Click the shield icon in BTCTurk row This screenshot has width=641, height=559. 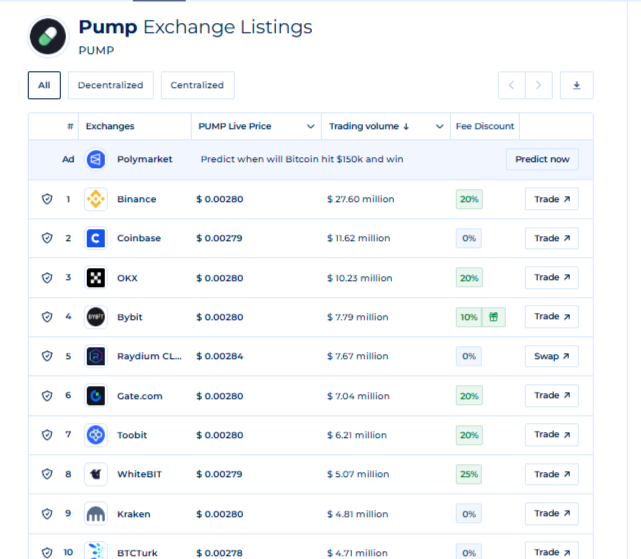[x=47, y=552]
